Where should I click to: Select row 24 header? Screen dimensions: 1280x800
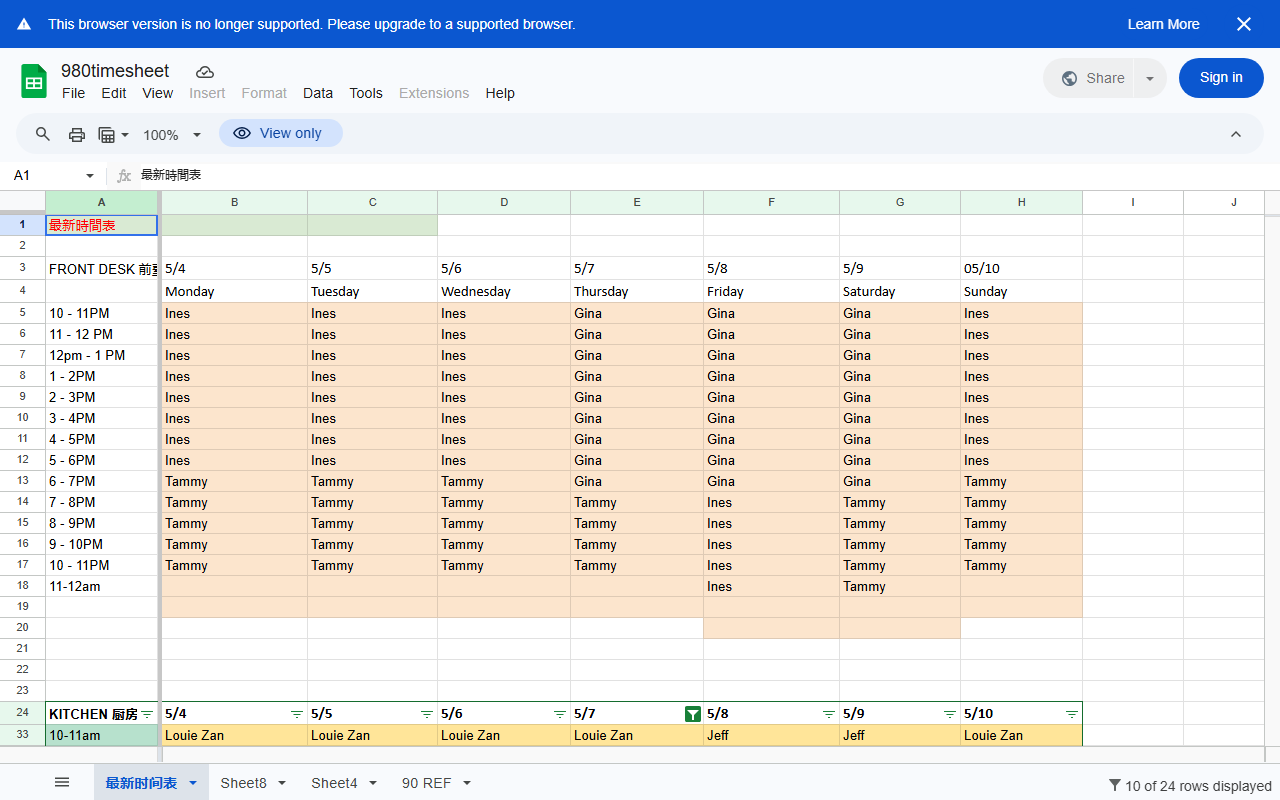click(x=23, y=713)
